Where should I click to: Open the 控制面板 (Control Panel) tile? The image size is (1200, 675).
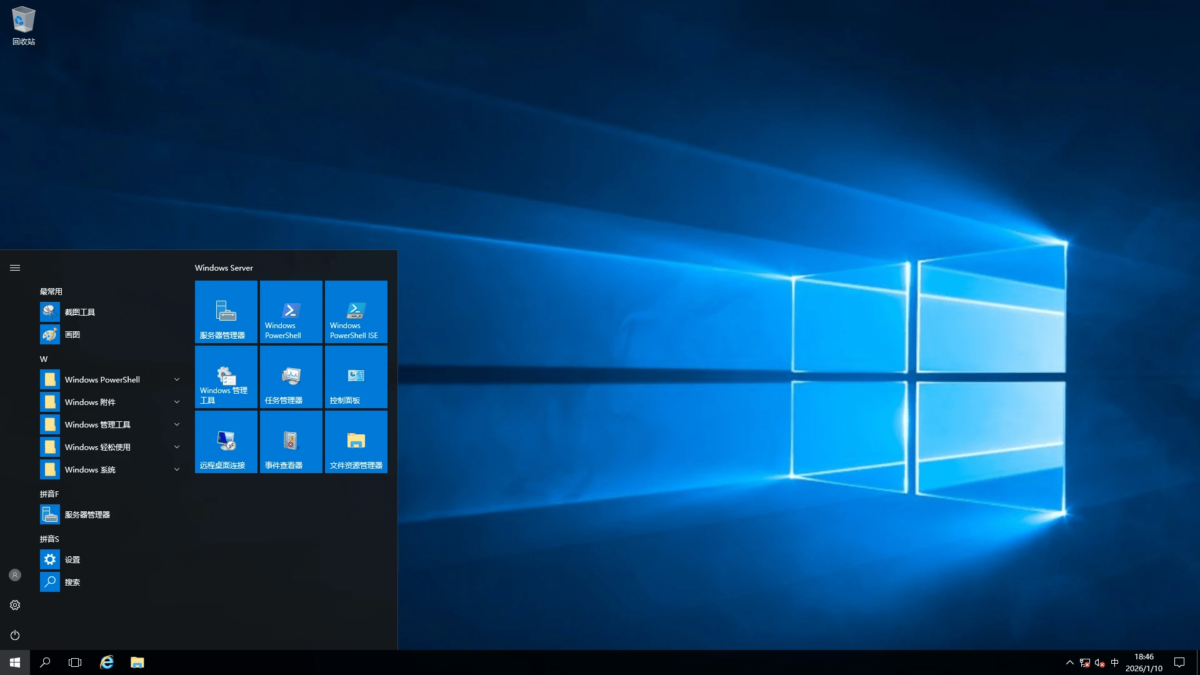[356, 377]
